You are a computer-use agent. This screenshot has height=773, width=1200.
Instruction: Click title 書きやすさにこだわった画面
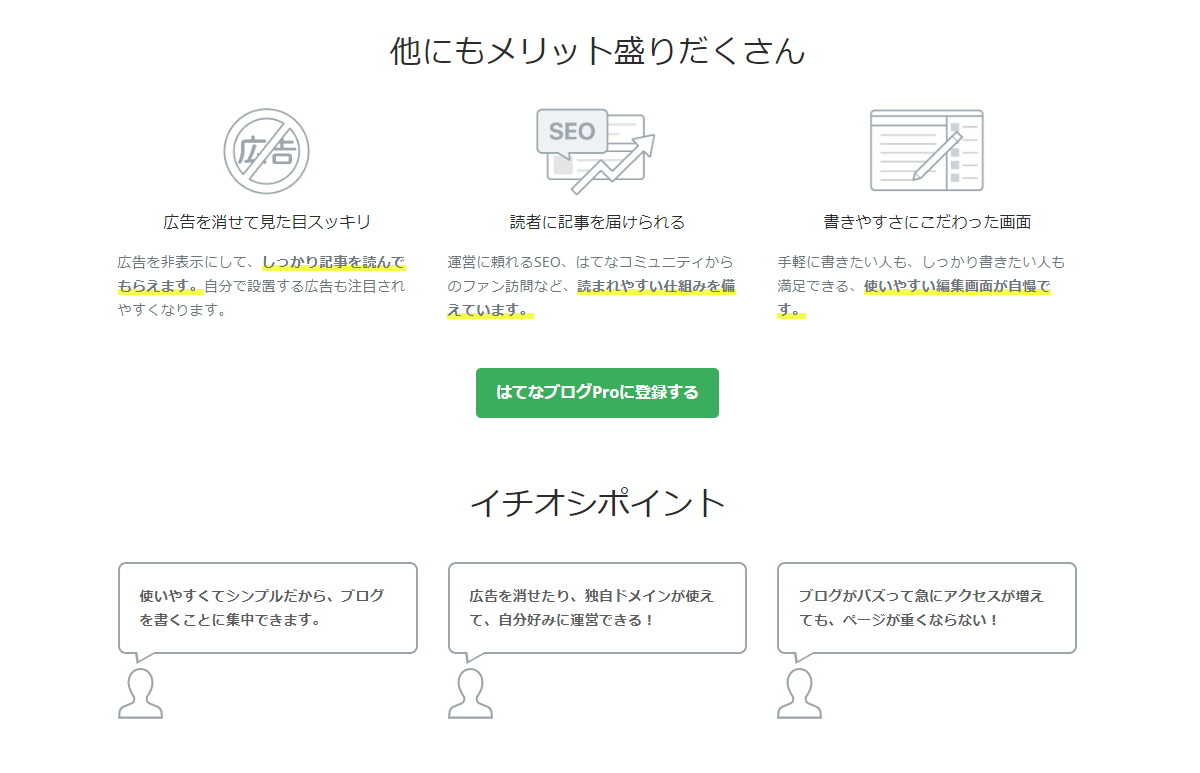pyautogui.click(x=927, y=222)
